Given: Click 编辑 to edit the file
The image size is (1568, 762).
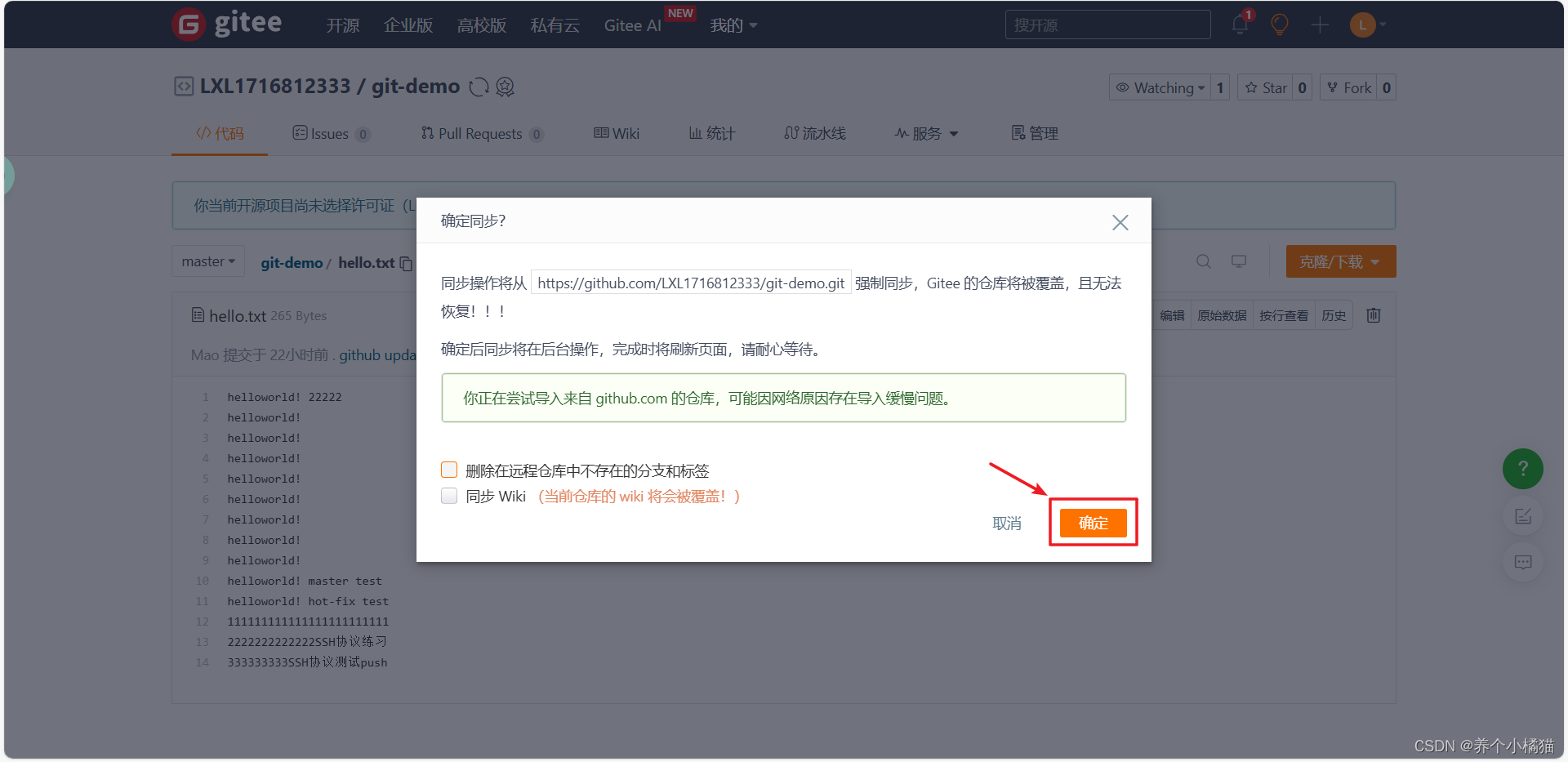Looking at the screenshot, I should [x=1172, y=315].
